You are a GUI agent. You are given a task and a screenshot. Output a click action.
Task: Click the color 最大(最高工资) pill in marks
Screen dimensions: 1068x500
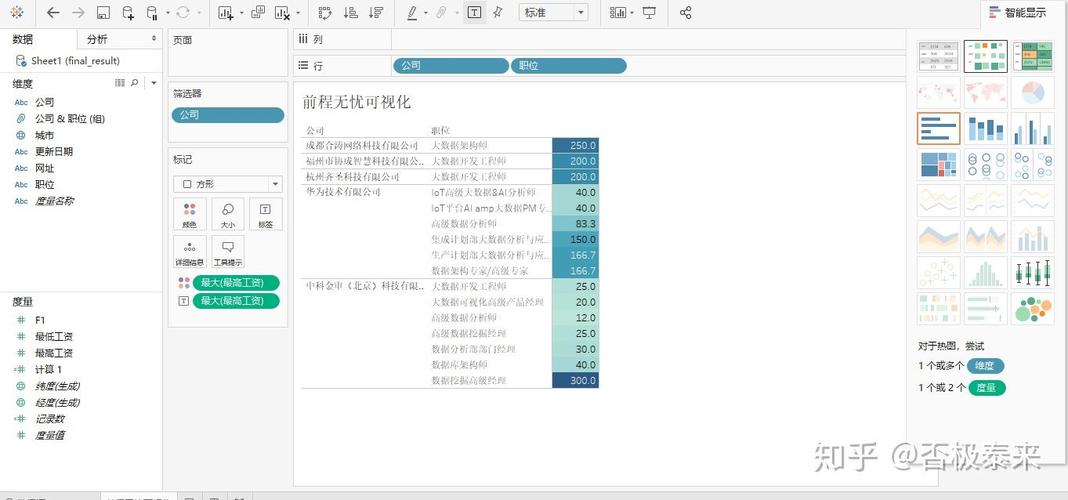(x=236, y=283)
